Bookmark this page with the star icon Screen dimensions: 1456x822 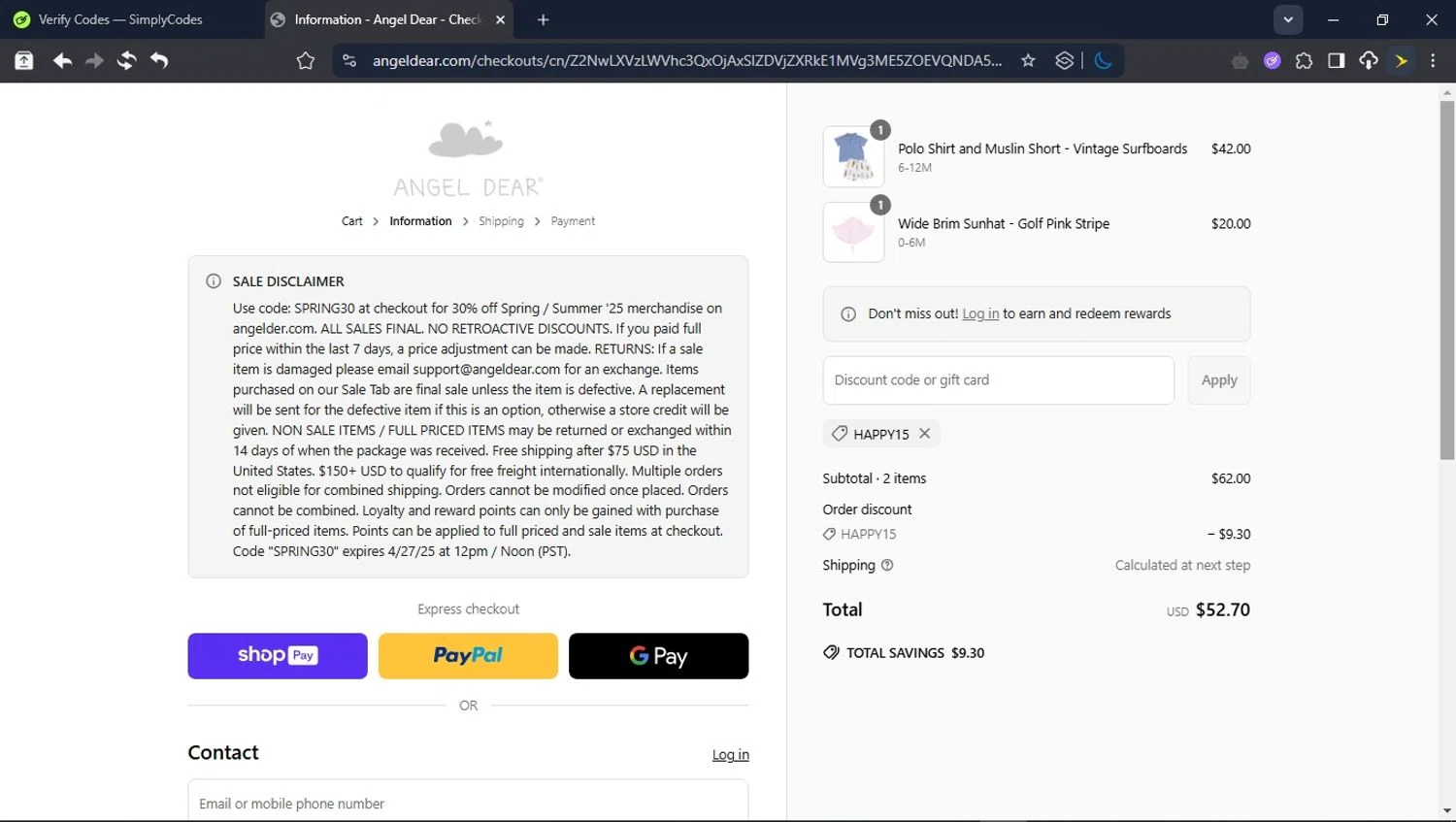1028,60
